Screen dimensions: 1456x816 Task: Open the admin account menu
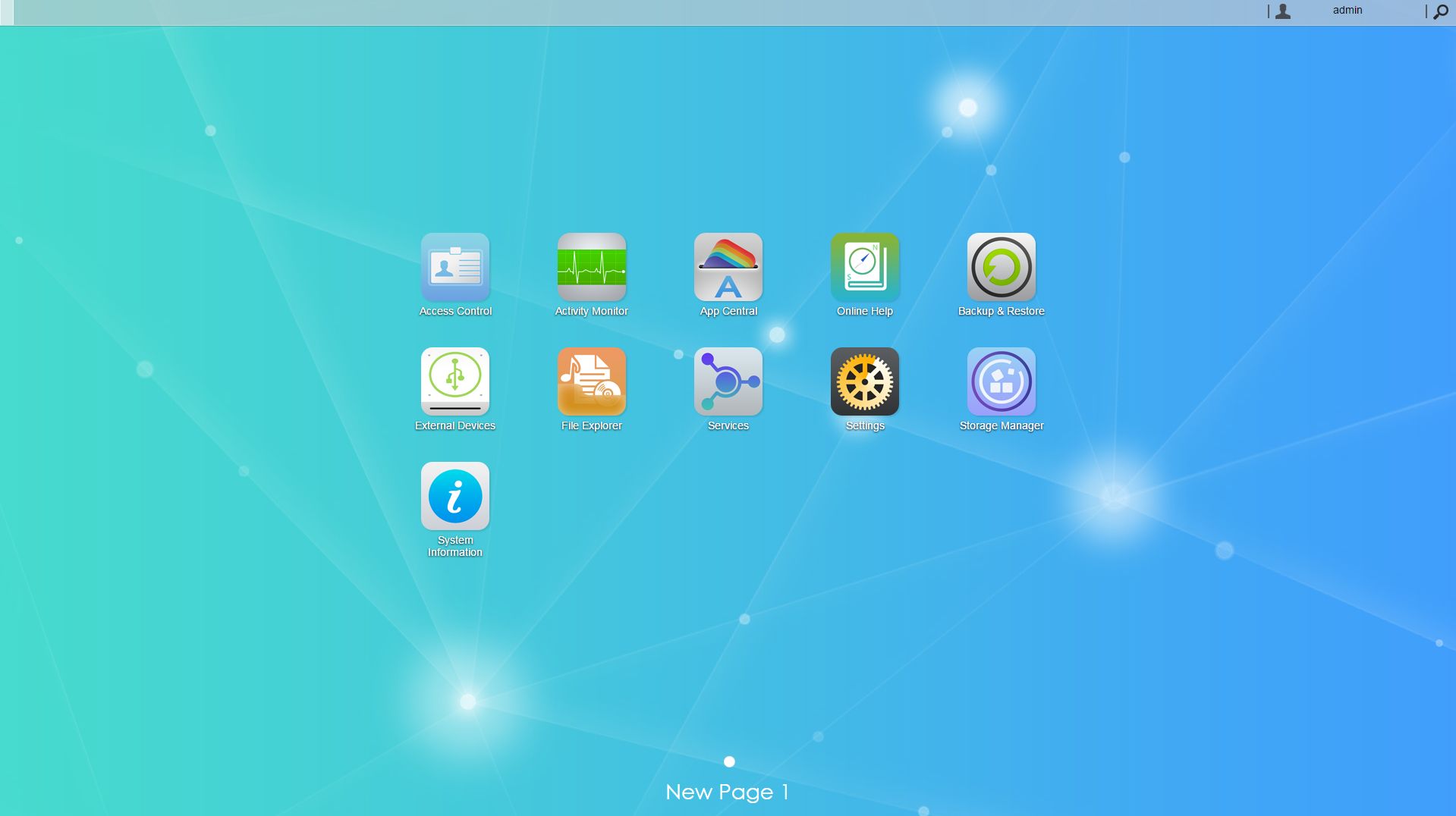[1347, 11]
